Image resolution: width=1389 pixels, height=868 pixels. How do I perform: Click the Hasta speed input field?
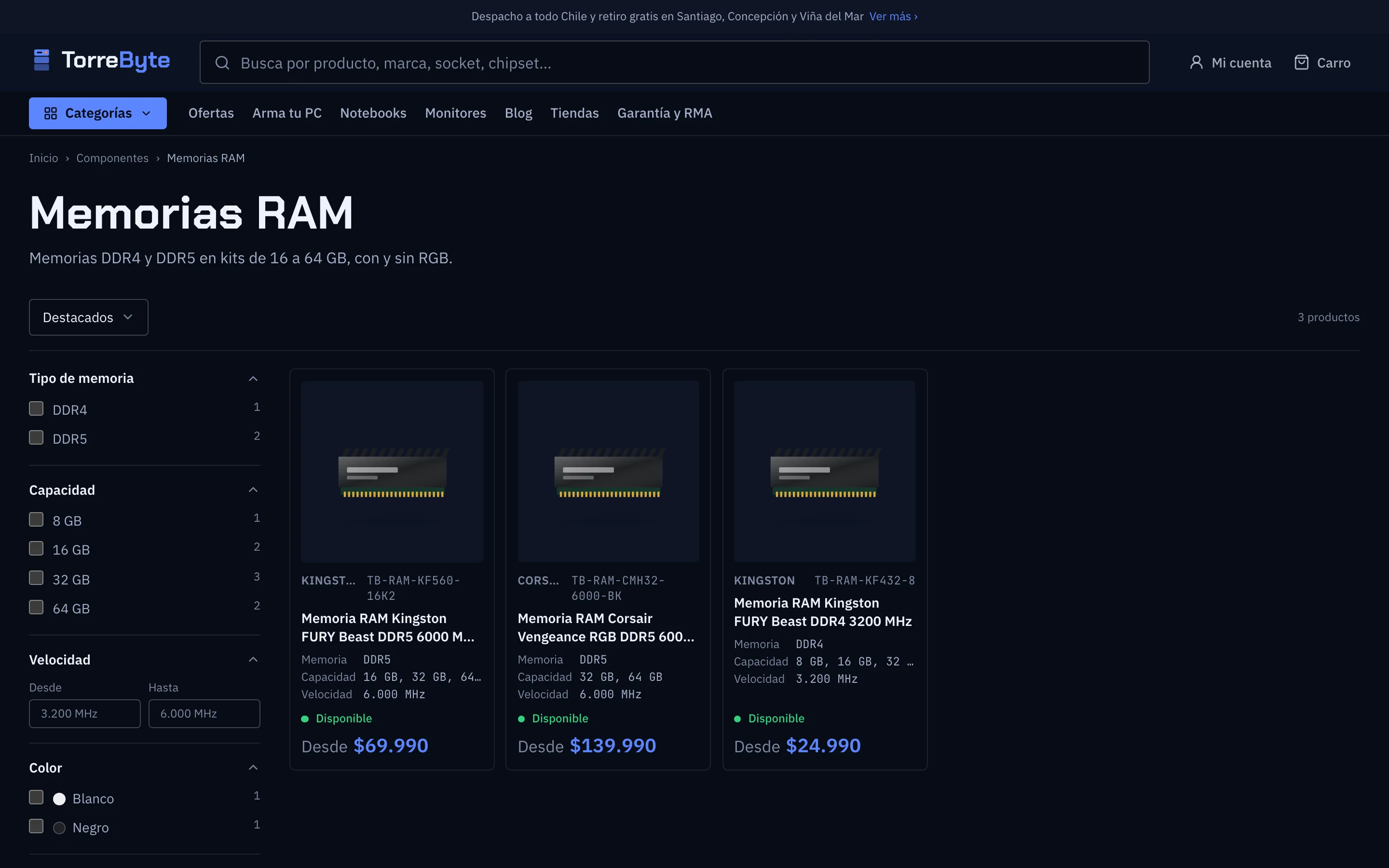[204, 714]
